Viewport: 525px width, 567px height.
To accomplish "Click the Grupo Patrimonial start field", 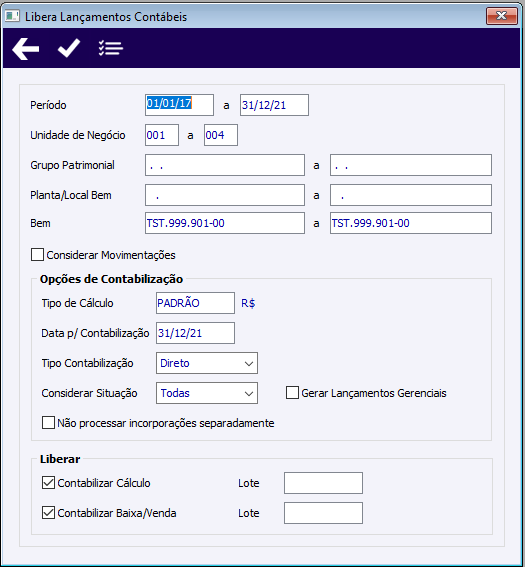I will pos(225,165).
